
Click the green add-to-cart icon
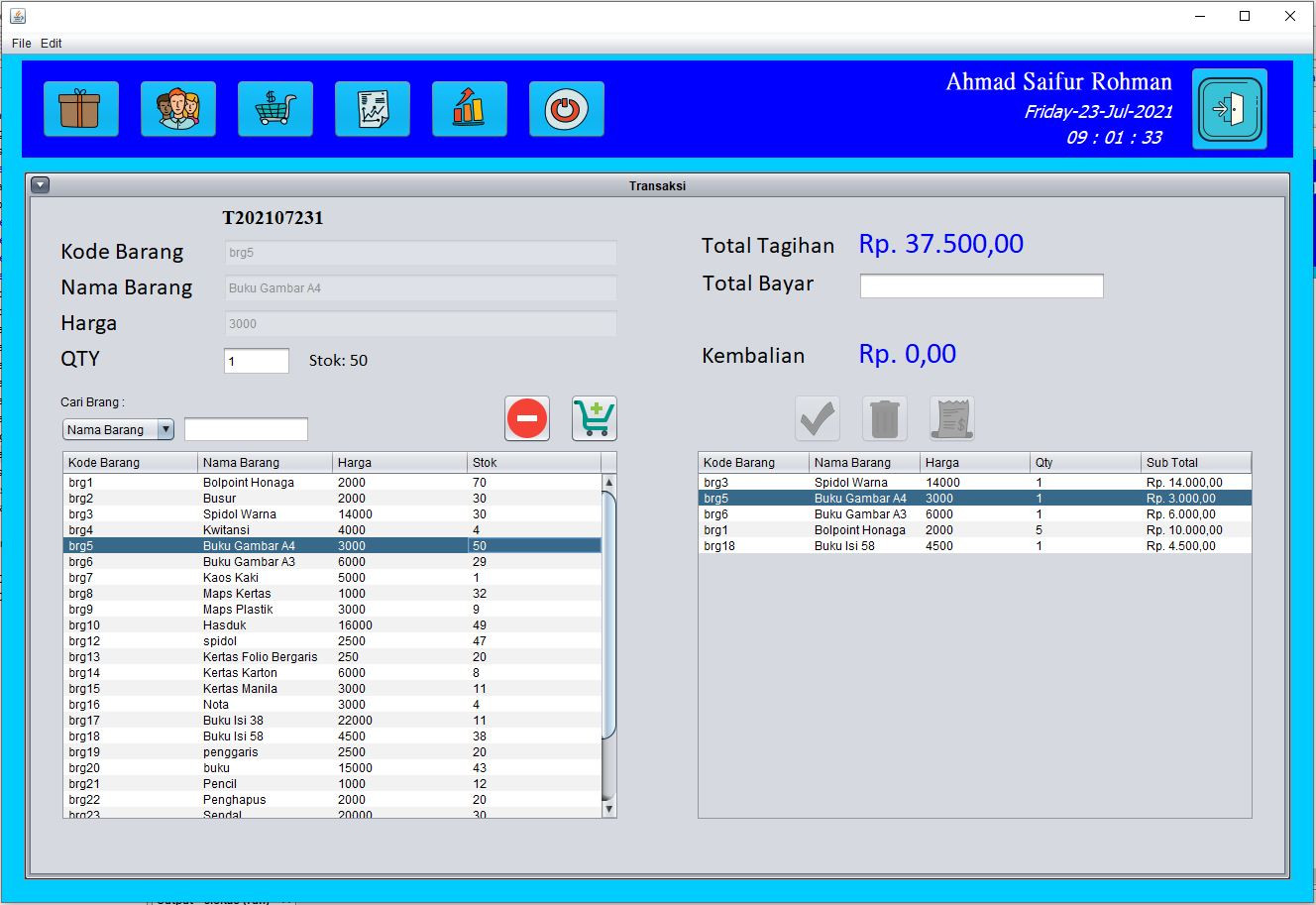point(594,418)
